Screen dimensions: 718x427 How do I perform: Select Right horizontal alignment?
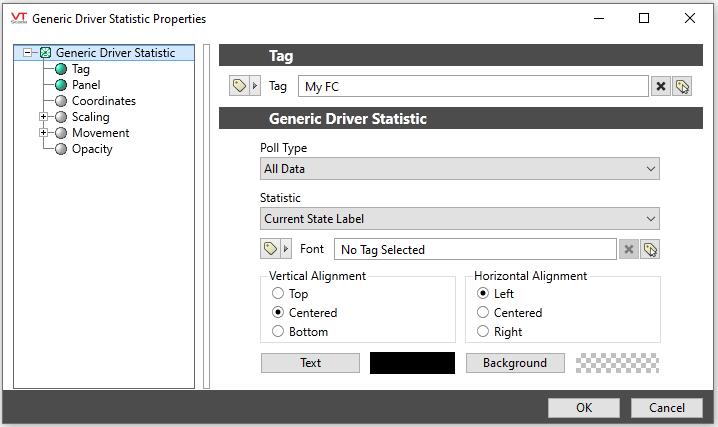point(483,331)
